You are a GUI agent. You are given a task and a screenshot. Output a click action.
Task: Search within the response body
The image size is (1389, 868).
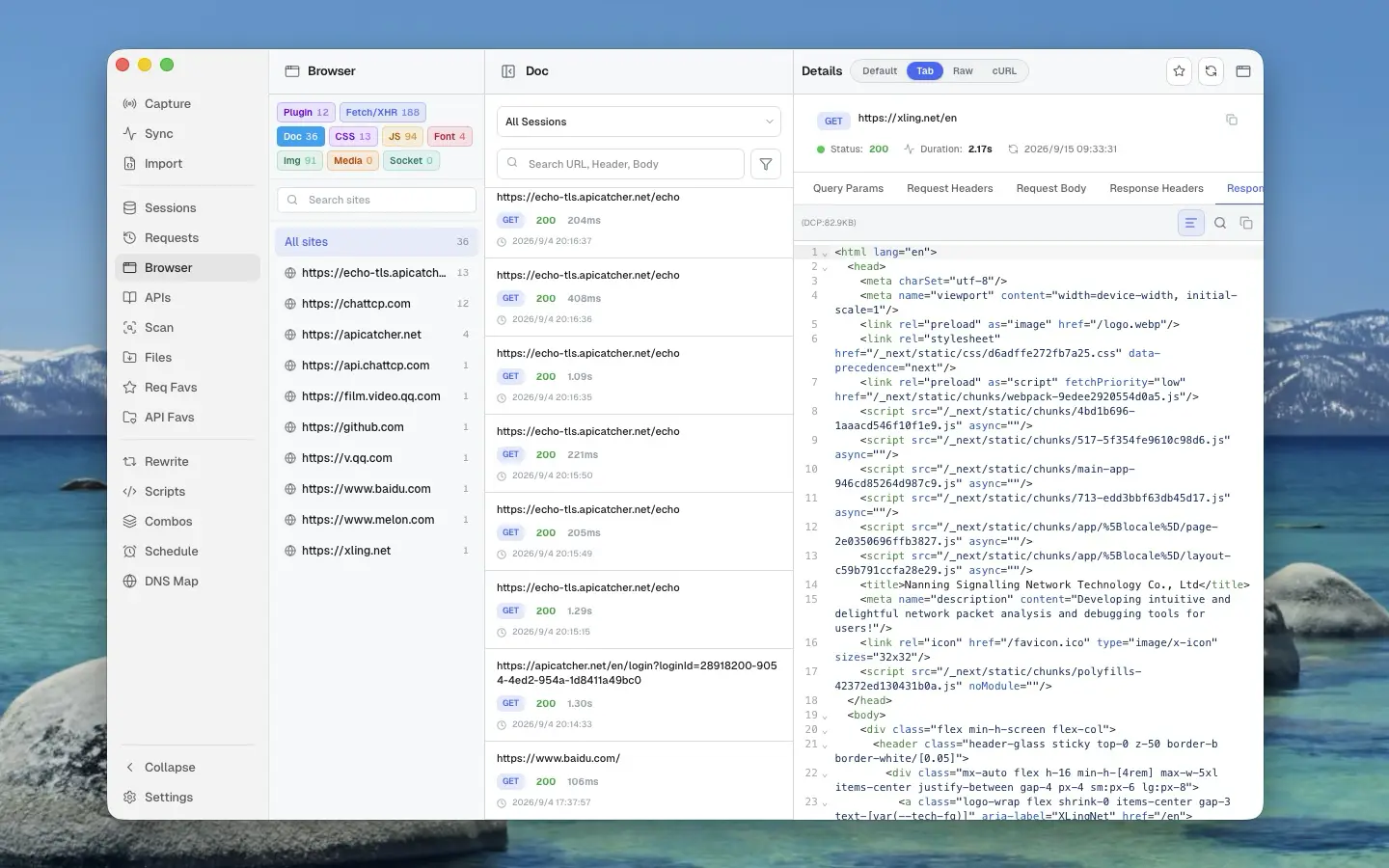(1220, 223)
